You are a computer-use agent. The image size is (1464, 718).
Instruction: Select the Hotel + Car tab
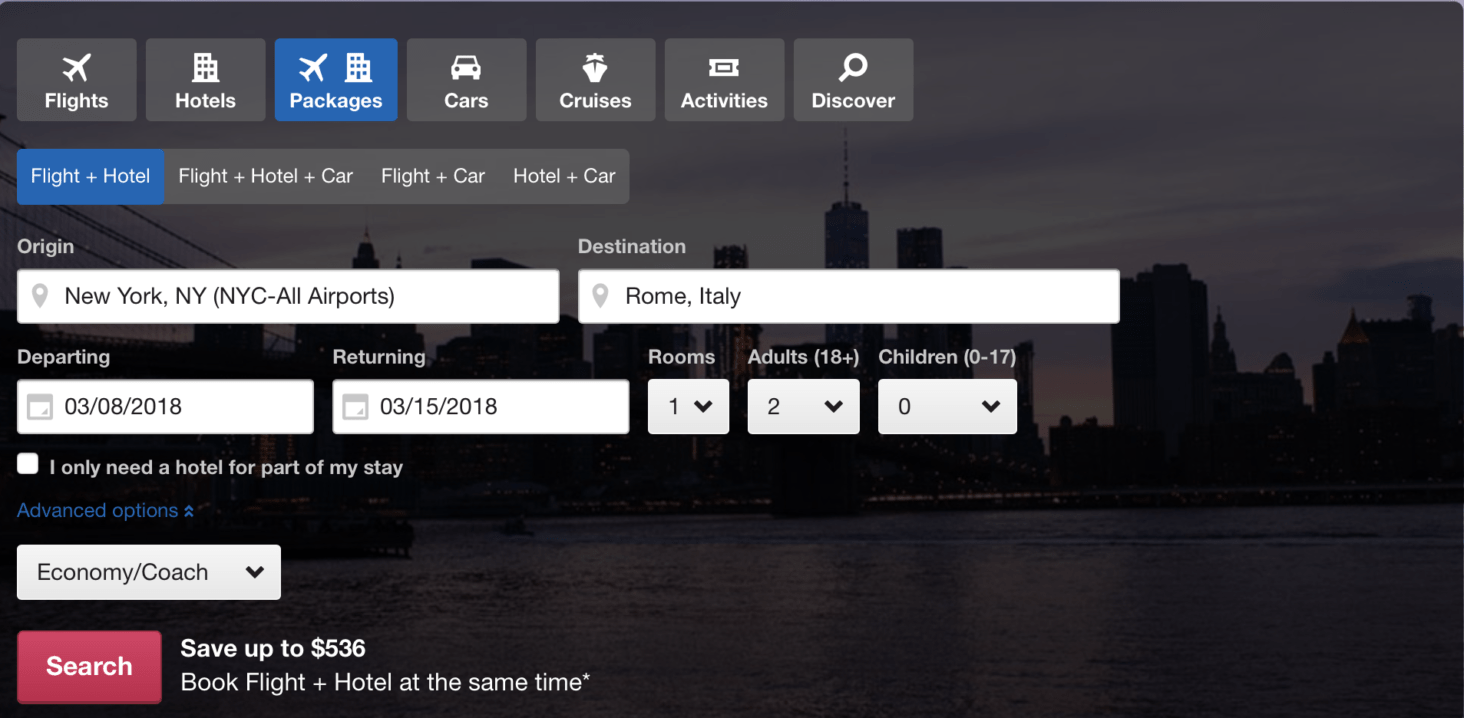tap(564, 176)
